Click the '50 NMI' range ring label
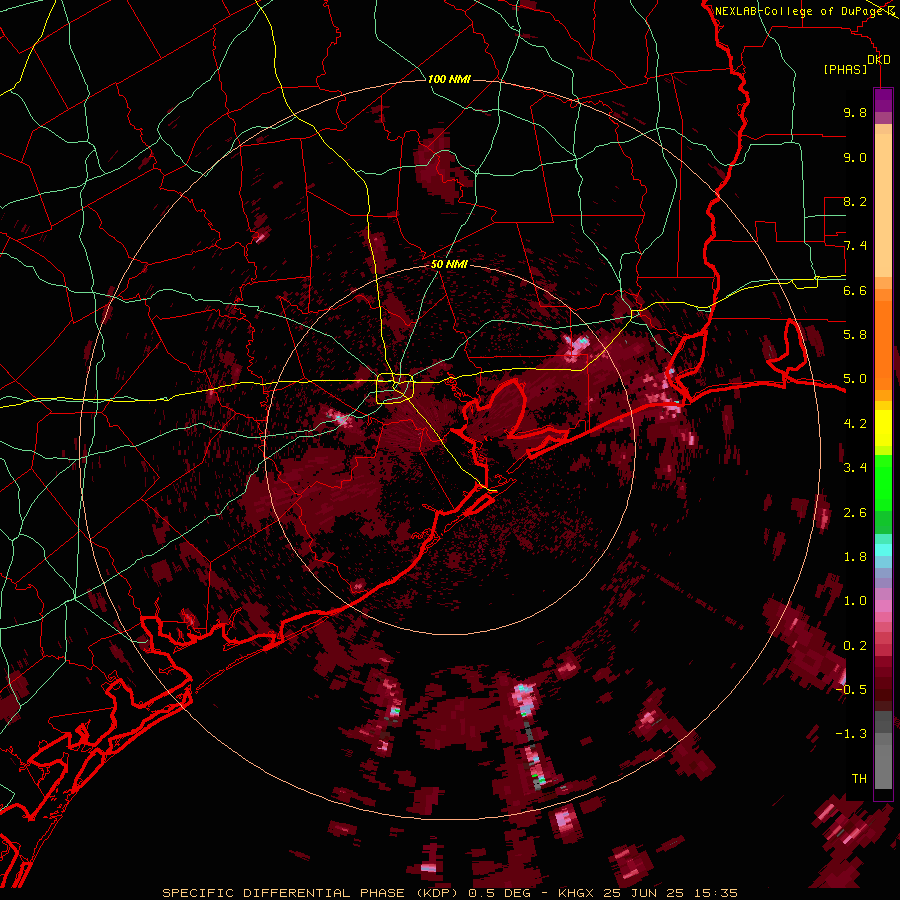Screen dimensions: 900x900 pos(449,264)
